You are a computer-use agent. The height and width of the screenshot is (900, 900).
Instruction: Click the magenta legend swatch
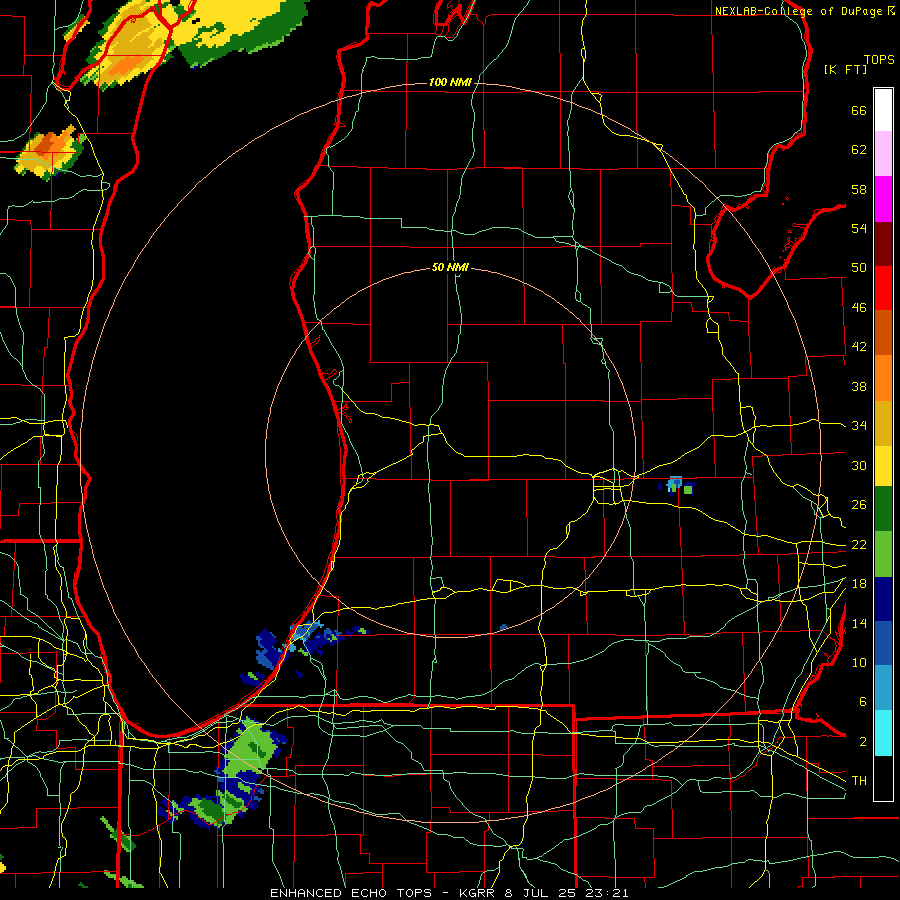[883, 199]
